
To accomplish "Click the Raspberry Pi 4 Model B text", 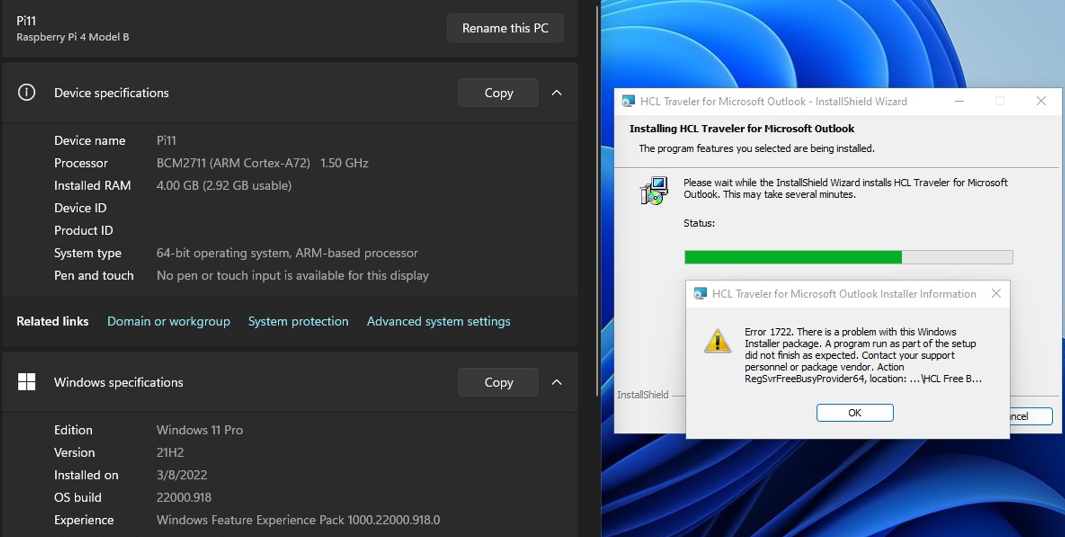I will 73,37.
